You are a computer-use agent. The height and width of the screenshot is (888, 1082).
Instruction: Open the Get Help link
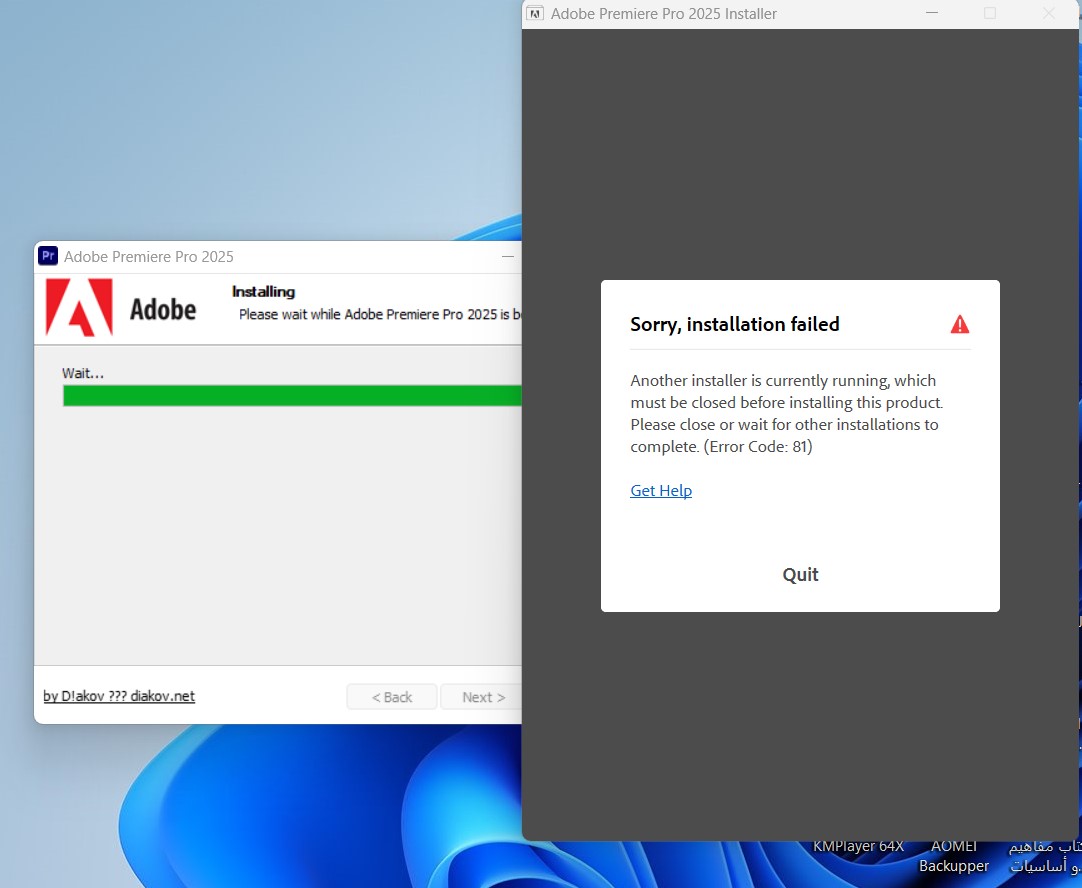tap(660, 491)
